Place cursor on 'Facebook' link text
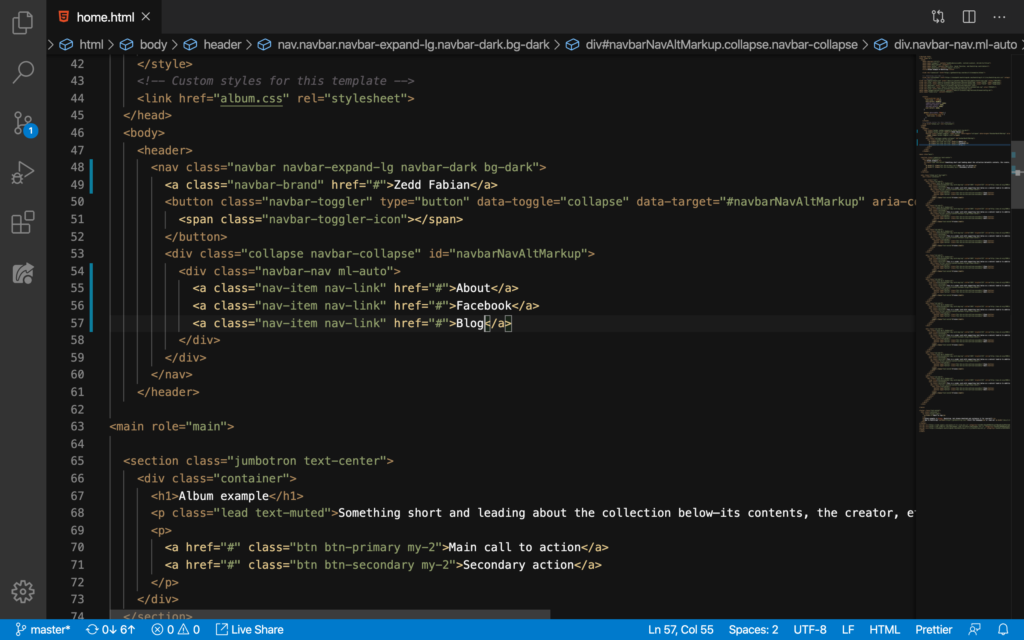 (x=483, y=306)
